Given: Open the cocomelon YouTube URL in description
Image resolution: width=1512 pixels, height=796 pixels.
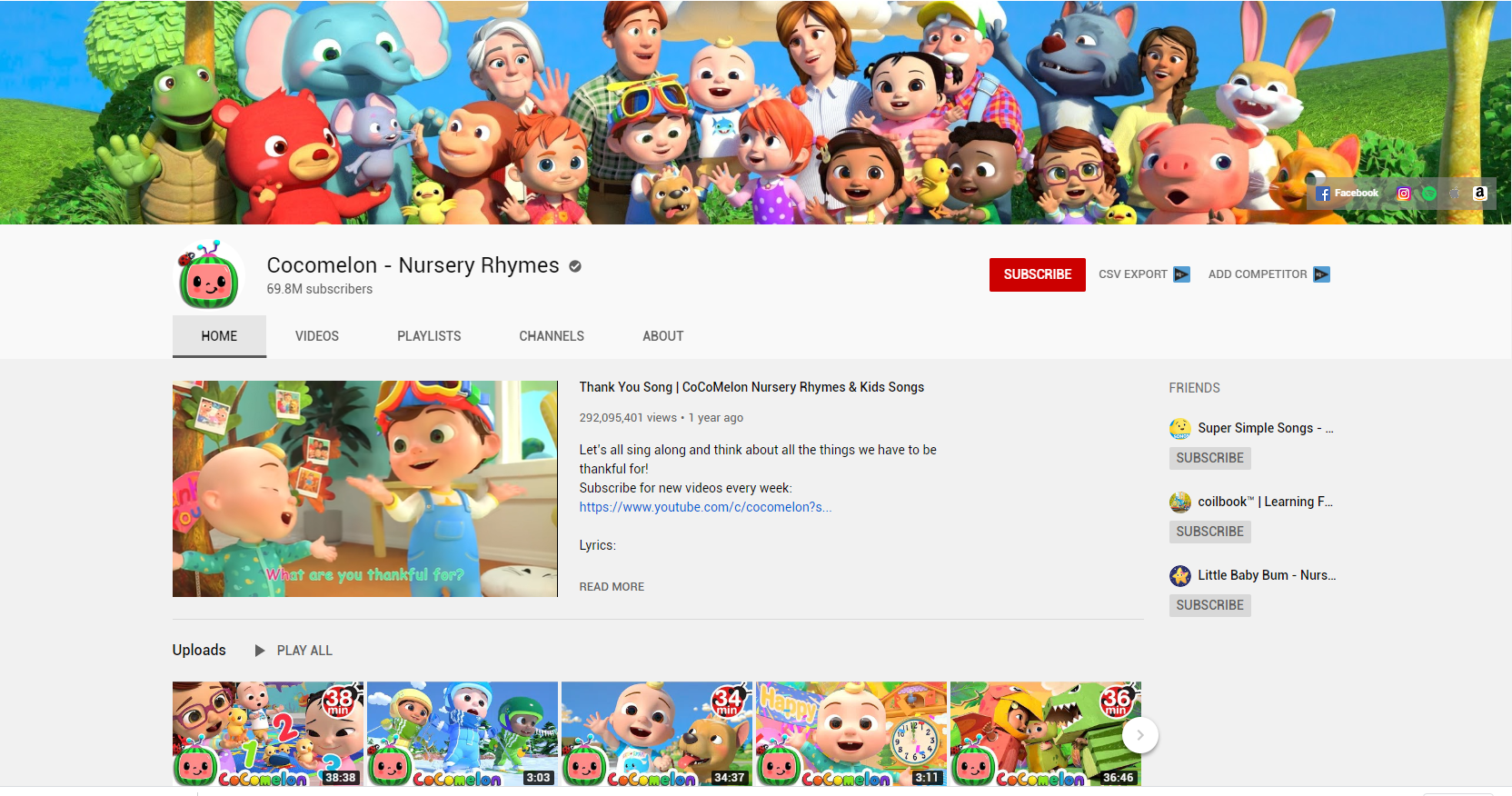Looking at the screenshot, I should point(705,507).
